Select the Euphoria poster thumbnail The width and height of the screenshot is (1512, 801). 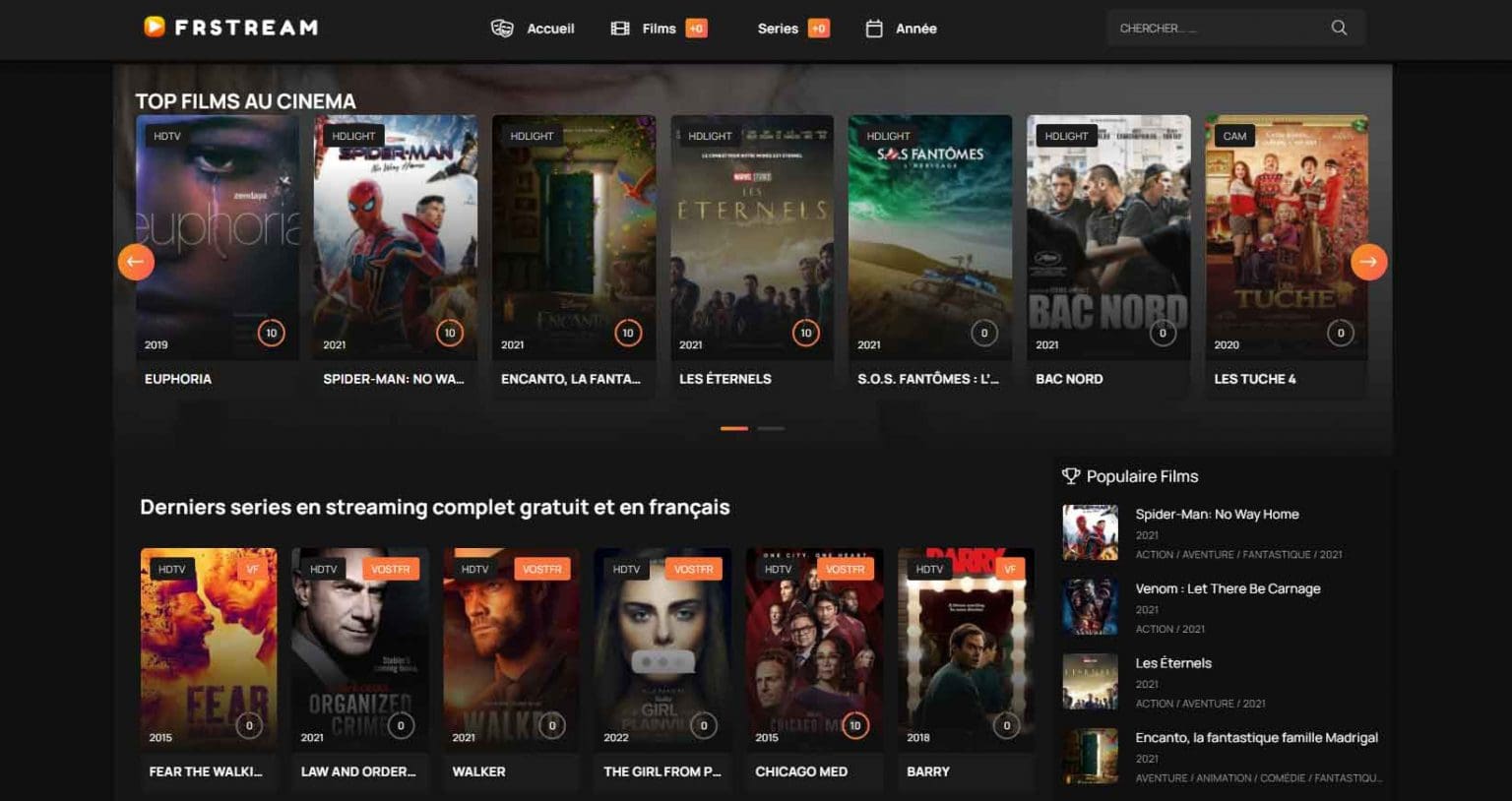click(x=218, y=236)
